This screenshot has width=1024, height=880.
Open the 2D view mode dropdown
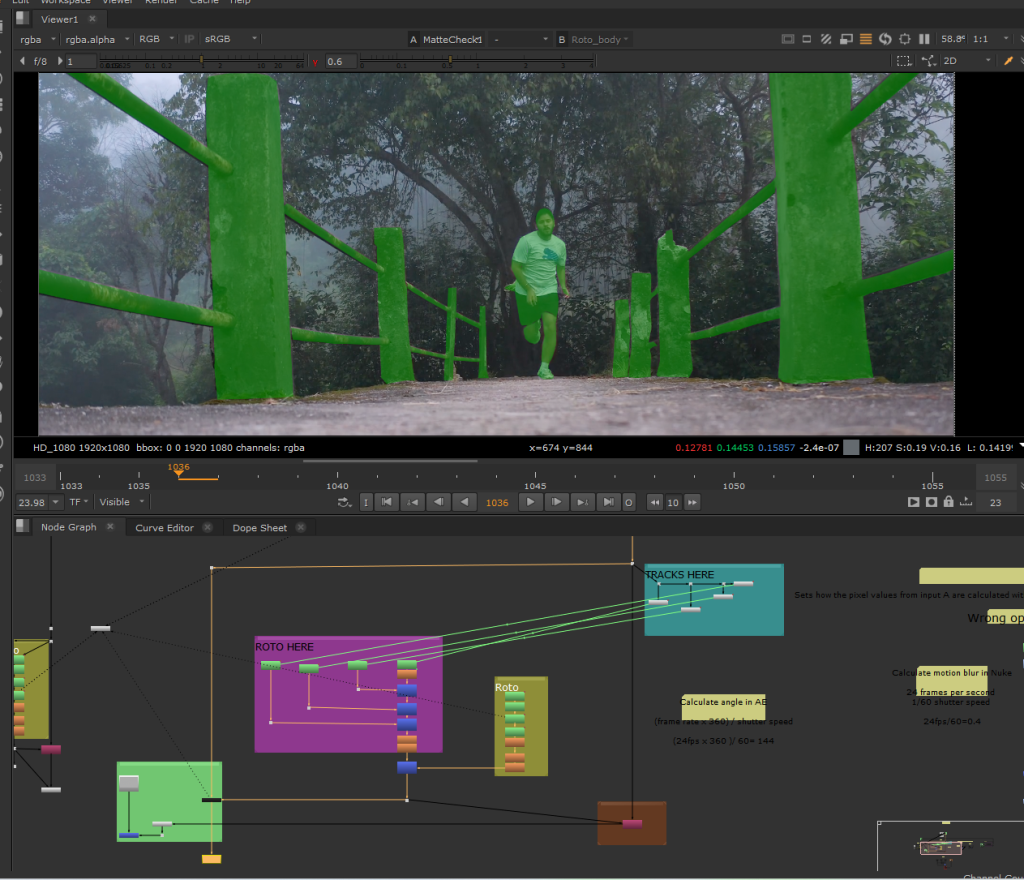point(967,61)
